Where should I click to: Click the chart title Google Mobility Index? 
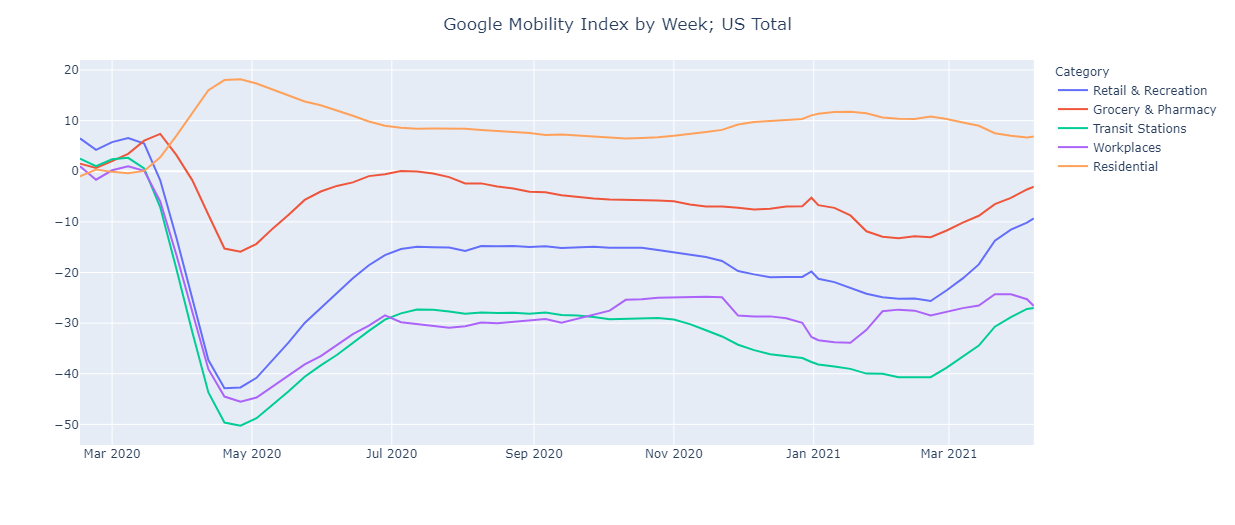(x=617, y=24)
